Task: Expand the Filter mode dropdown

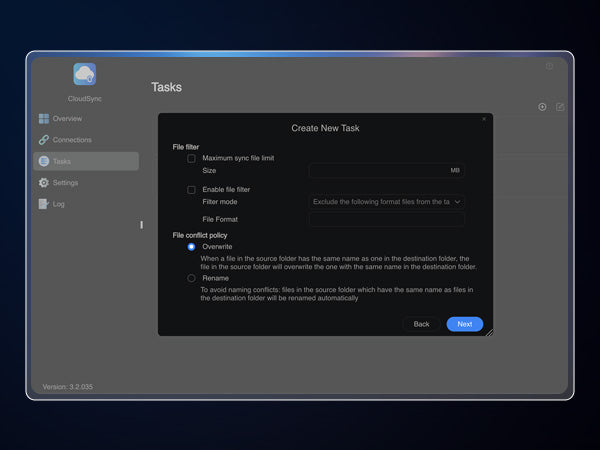Action: tap(386, 201)
